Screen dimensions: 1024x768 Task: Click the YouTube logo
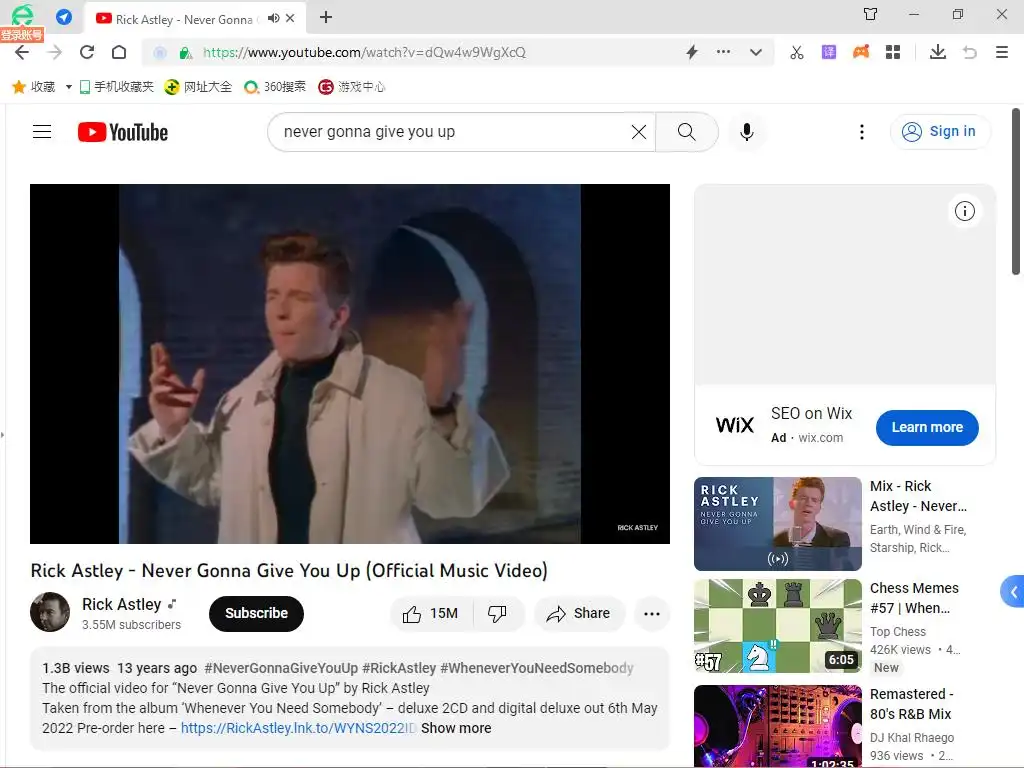coord(123,132)
